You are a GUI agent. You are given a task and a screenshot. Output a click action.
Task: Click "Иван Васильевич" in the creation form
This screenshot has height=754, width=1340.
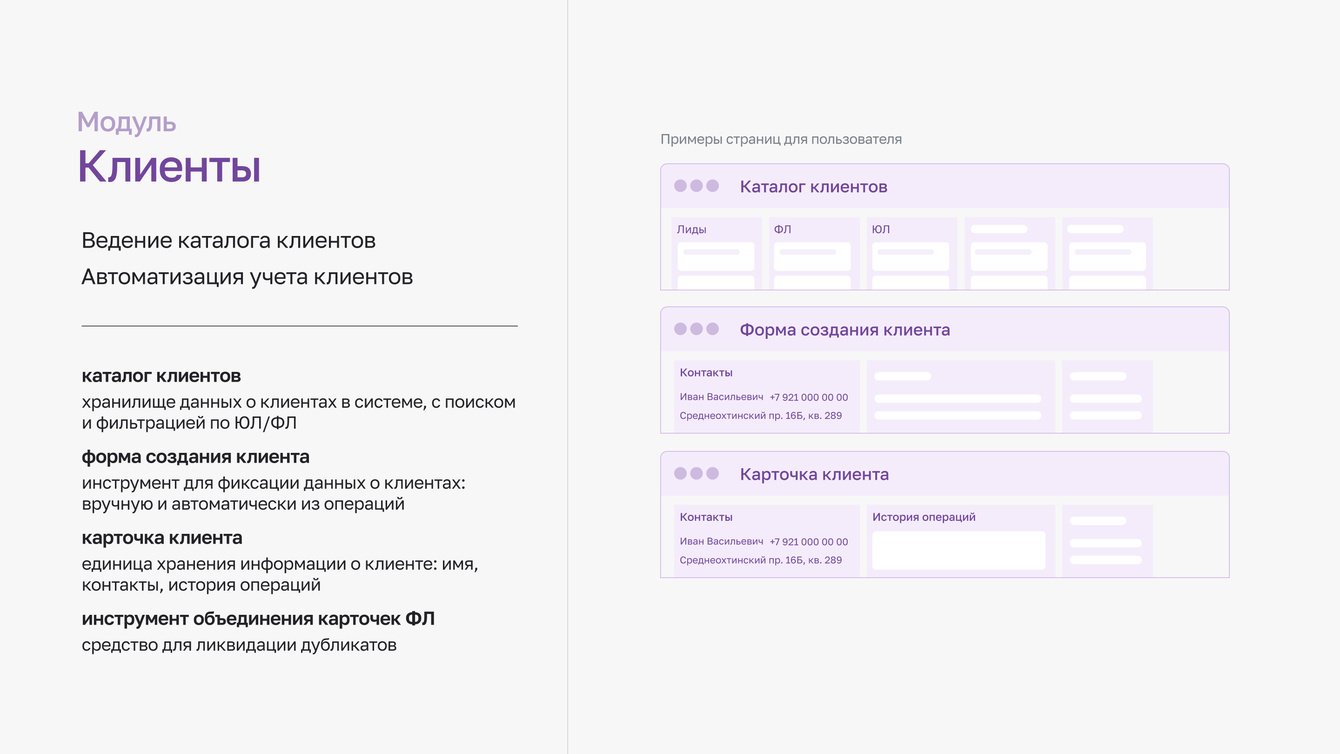tap(721, 397)
